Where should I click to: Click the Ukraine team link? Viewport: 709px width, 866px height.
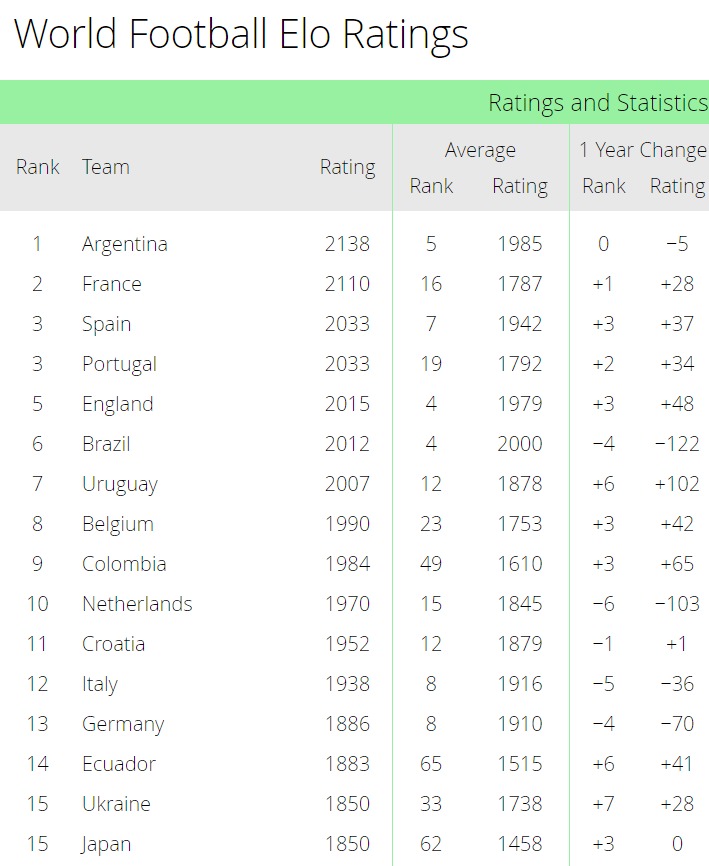(x=116, y=804)
